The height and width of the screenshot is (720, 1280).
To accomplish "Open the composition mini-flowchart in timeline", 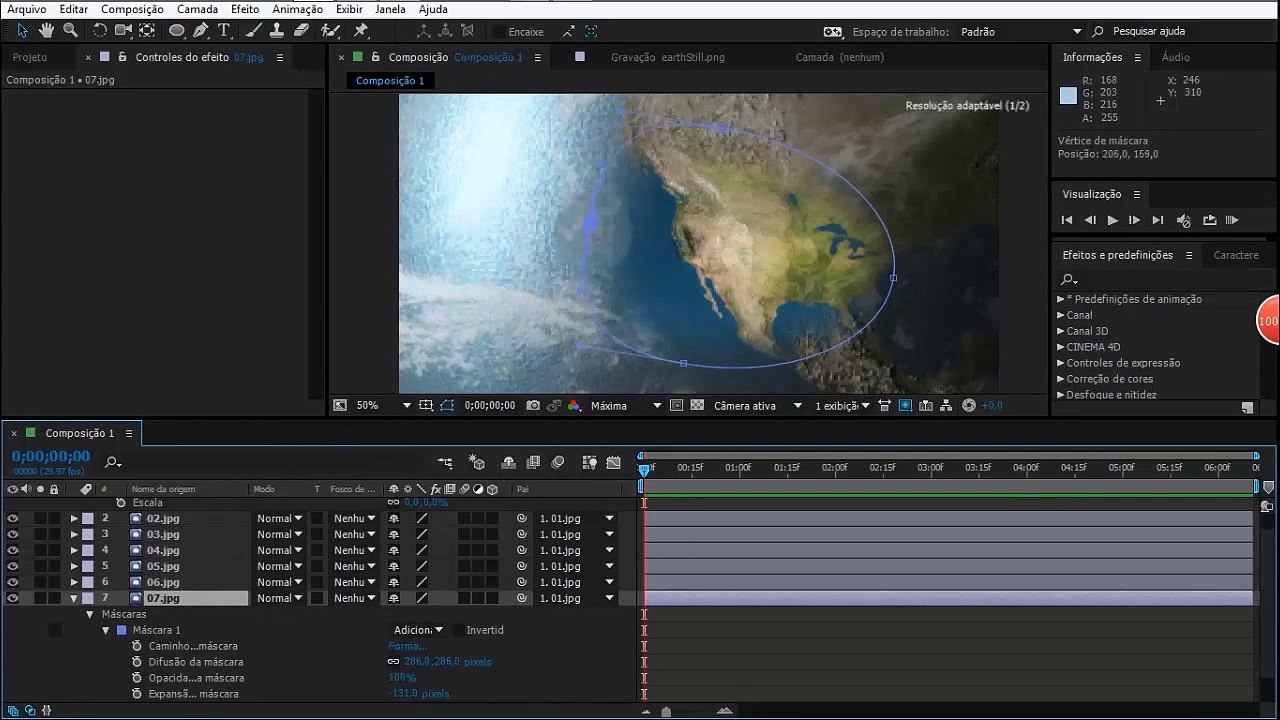I will pos(445,462).
